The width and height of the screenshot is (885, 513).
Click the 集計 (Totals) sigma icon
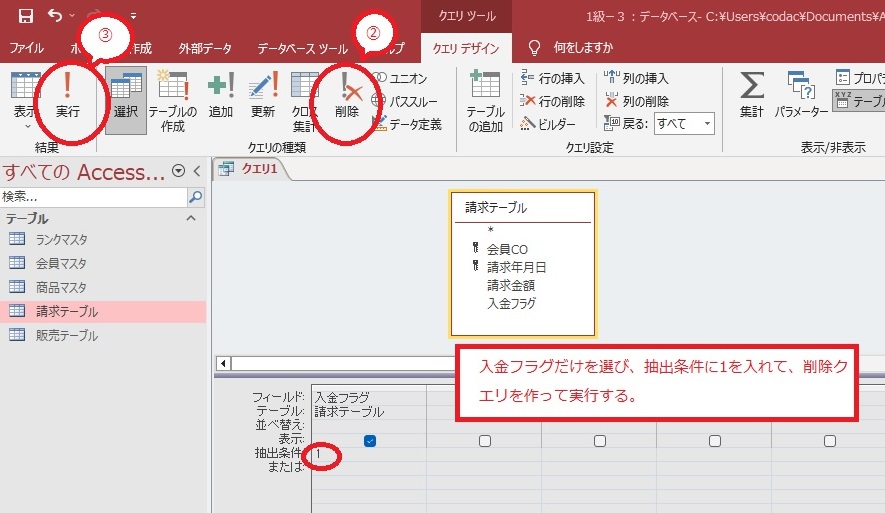[x=751, y=98]
